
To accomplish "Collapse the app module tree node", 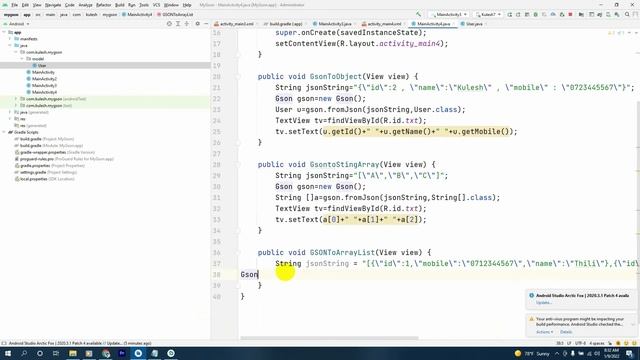I will pos(4,32).
